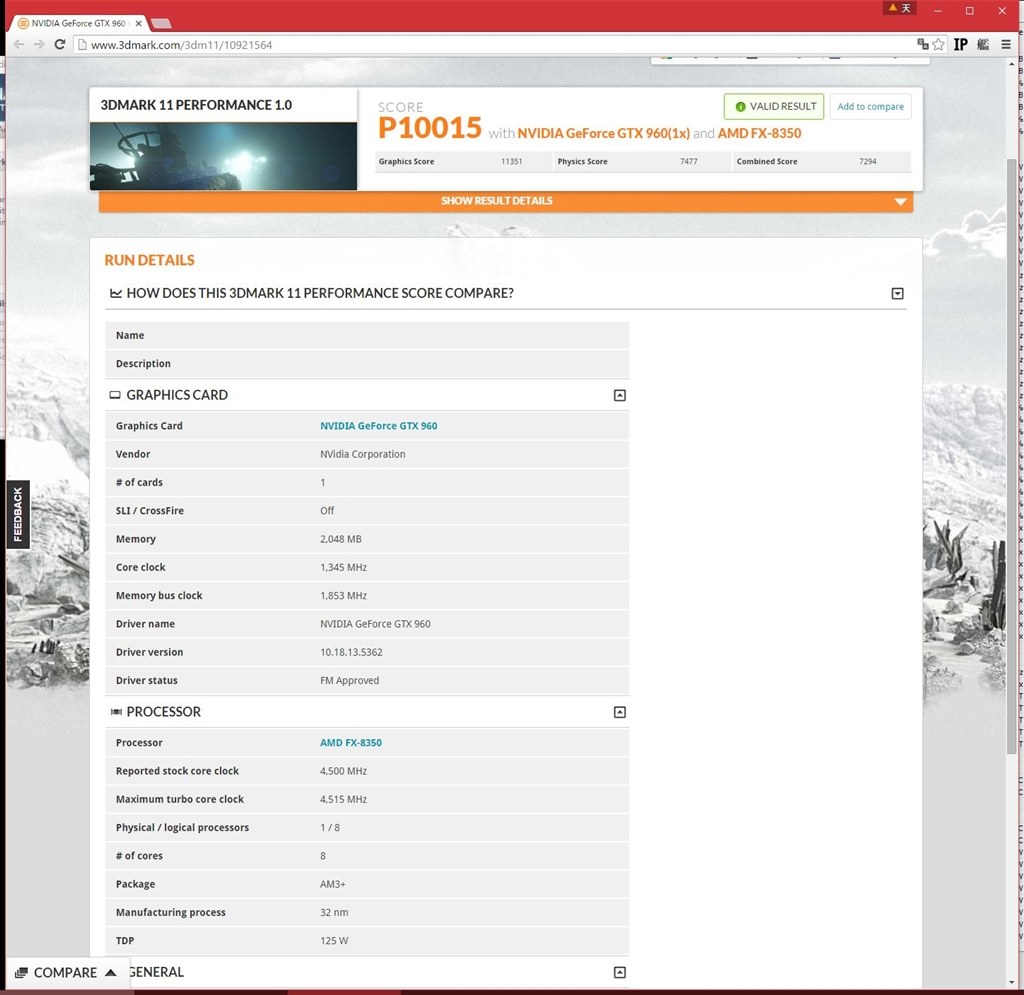This screenshot has width=1024, height=995.
Task: Open the AMD FX-8350 link in Processor row
Action: pos(351,742)
